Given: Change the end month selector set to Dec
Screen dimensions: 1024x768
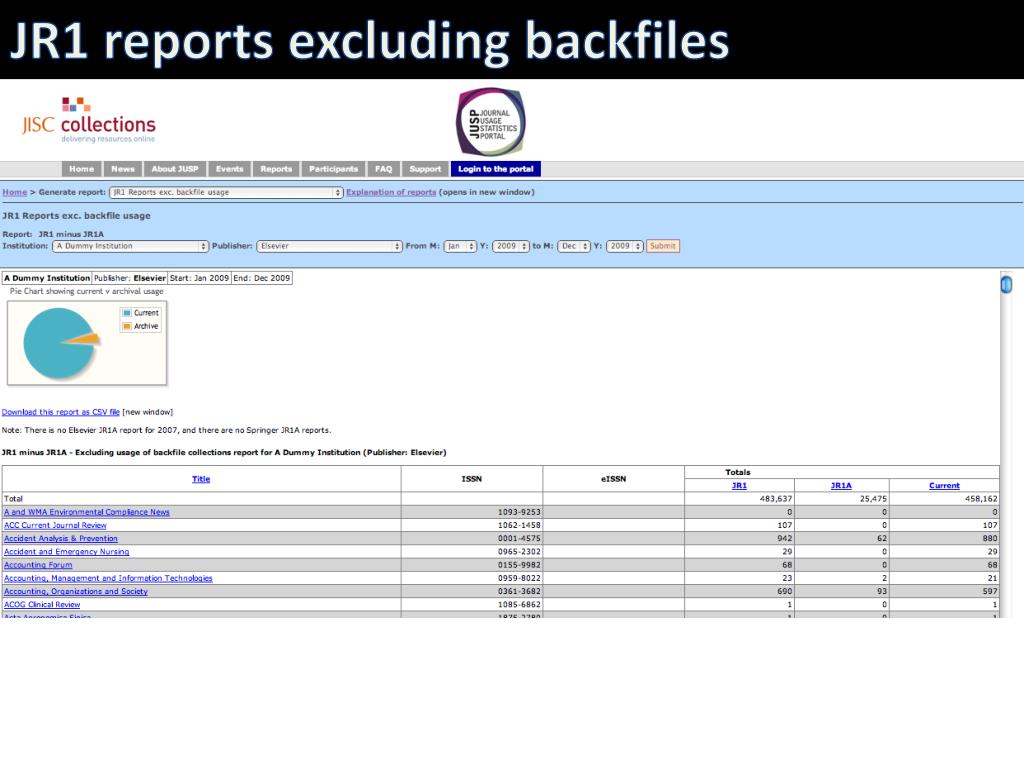Looking at the screenshot, I should [573, 246].
